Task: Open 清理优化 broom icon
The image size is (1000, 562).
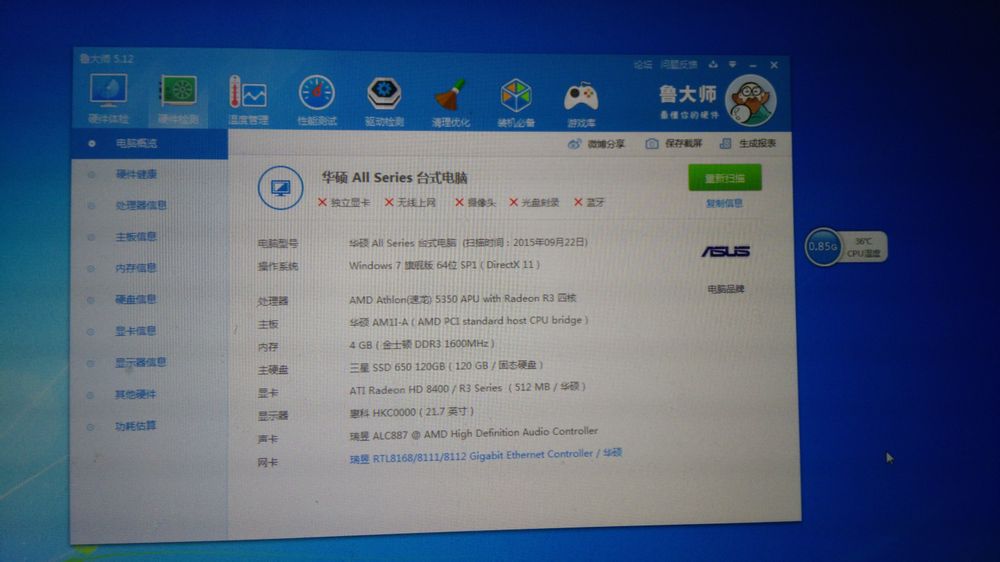Action: pos(451,96)
